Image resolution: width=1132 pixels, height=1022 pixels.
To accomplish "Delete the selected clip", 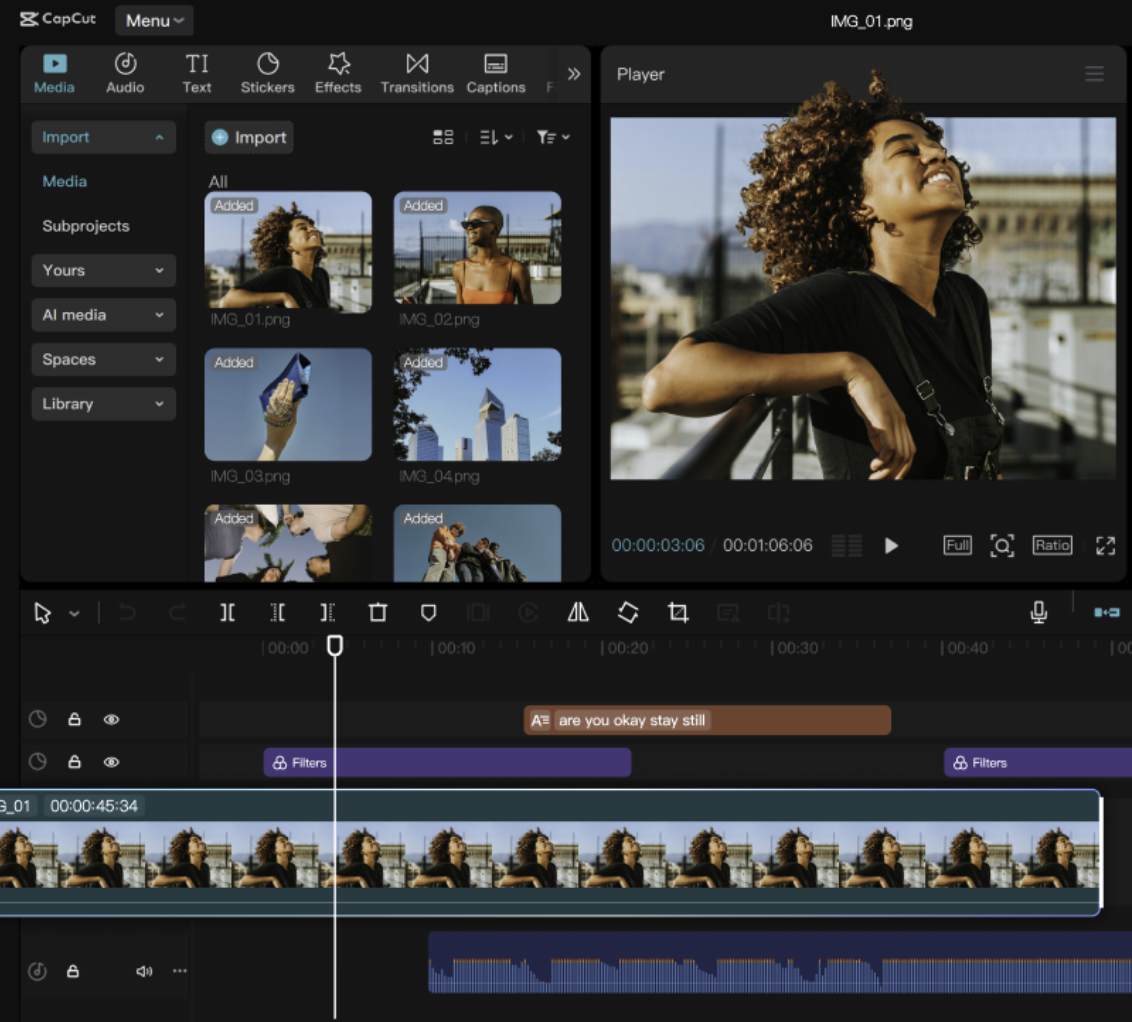I will tap(378, 613).
